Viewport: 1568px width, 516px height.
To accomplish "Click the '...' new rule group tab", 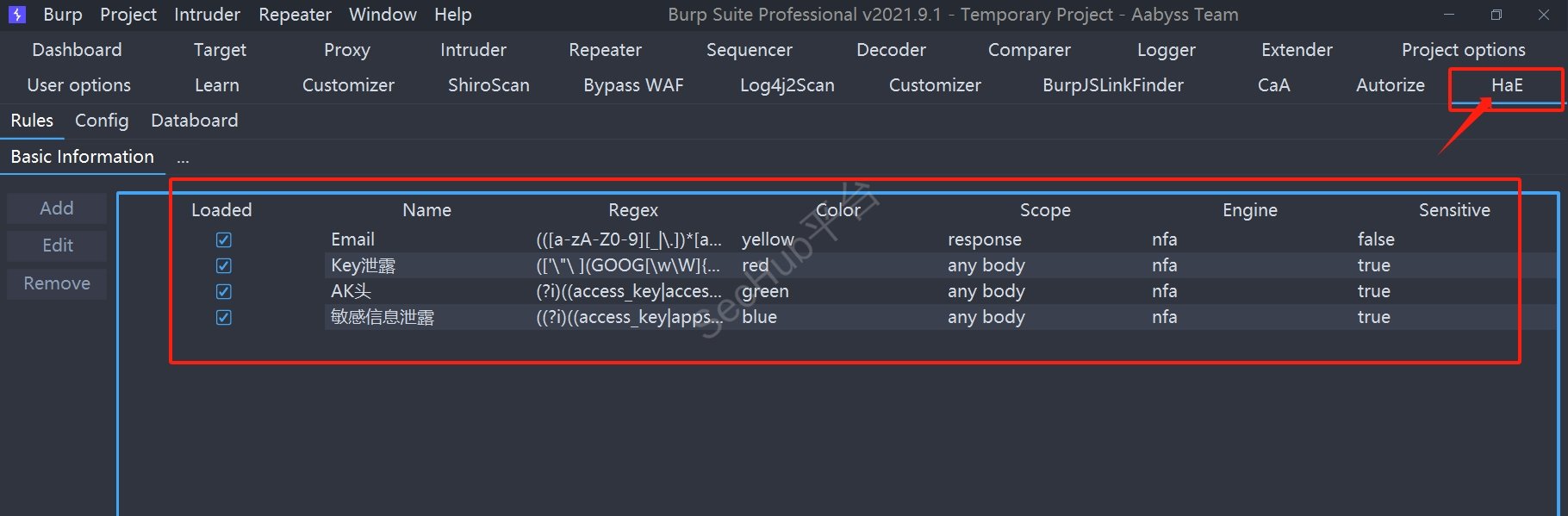I will (x=183, y=158).
